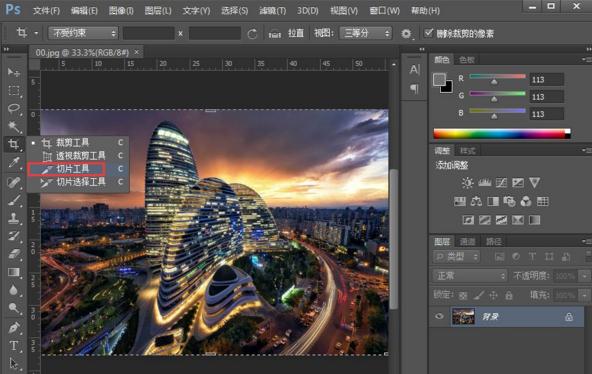The height and width of the screenshot is (374, 592).
Task: Select the Rectangular Marquee tool
Action: [x=14, y=91]
